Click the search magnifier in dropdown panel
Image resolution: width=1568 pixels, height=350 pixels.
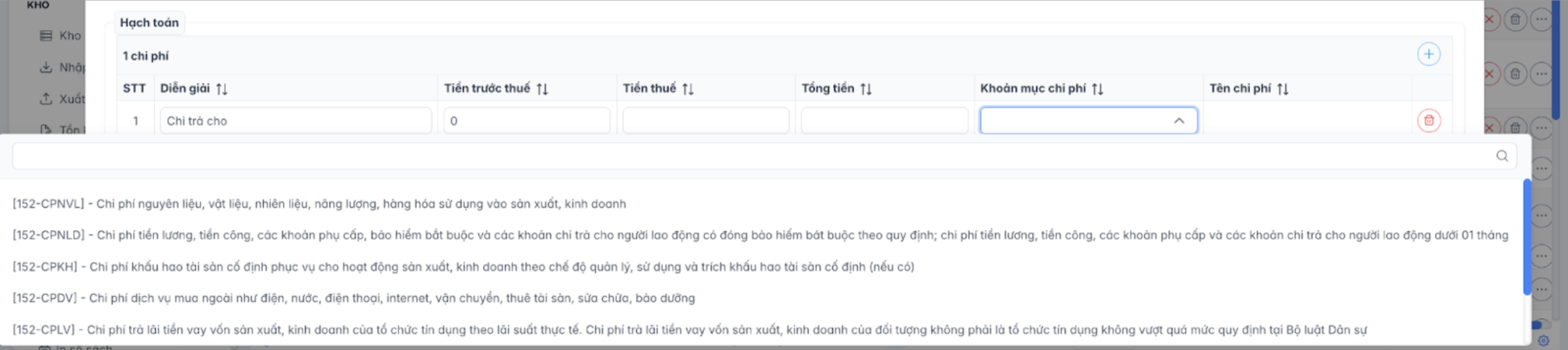1502,156
